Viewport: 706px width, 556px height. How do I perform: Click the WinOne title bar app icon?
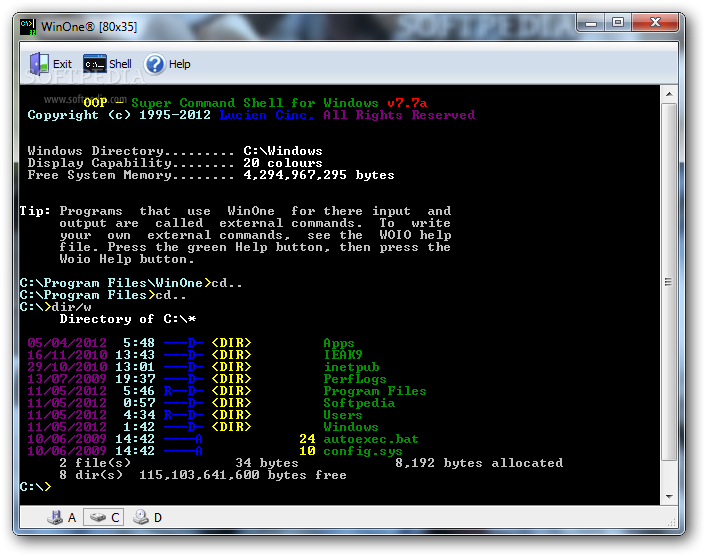pyautogui.click(x=28, y=27)
